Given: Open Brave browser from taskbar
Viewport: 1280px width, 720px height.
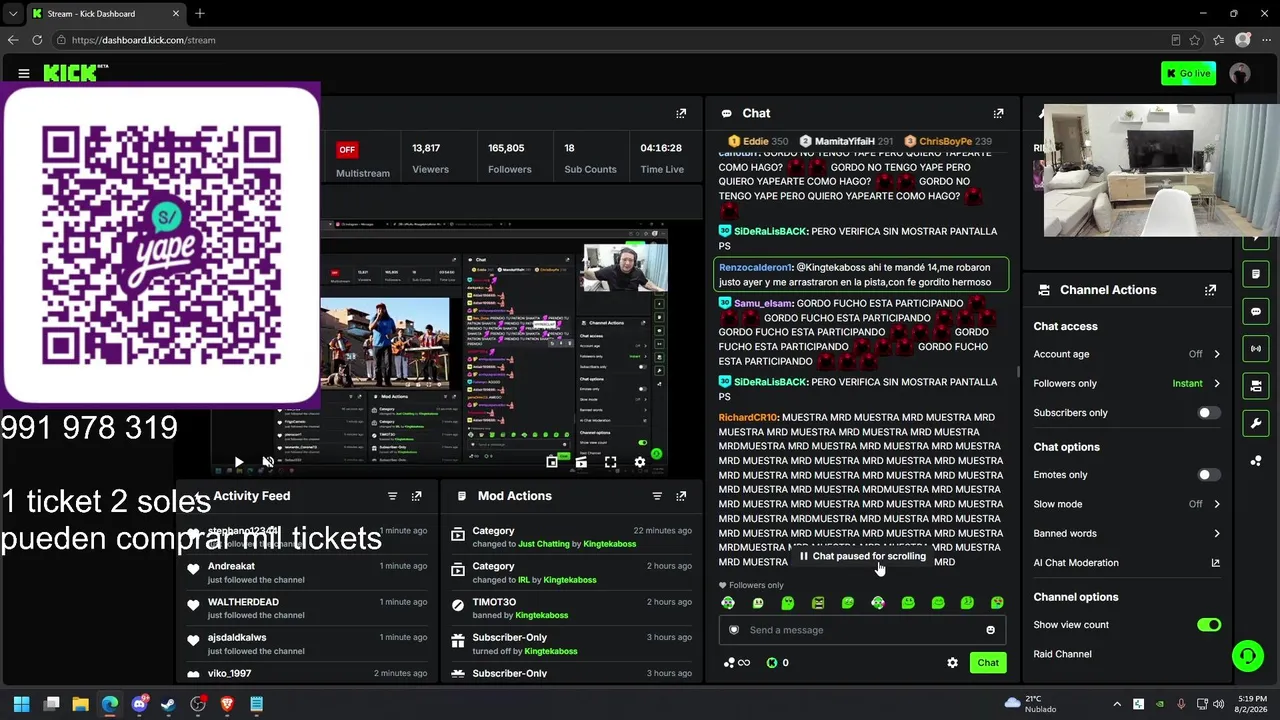Looking at the screenshot, I should 227,704.
